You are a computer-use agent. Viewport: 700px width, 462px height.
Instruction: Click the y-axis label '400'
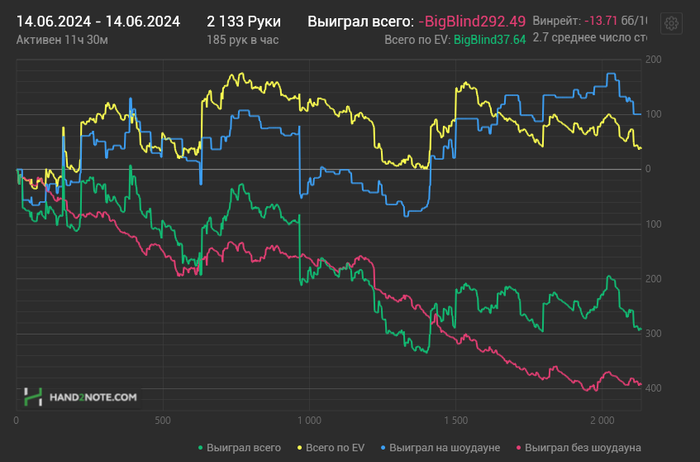(x=653, y=388)
